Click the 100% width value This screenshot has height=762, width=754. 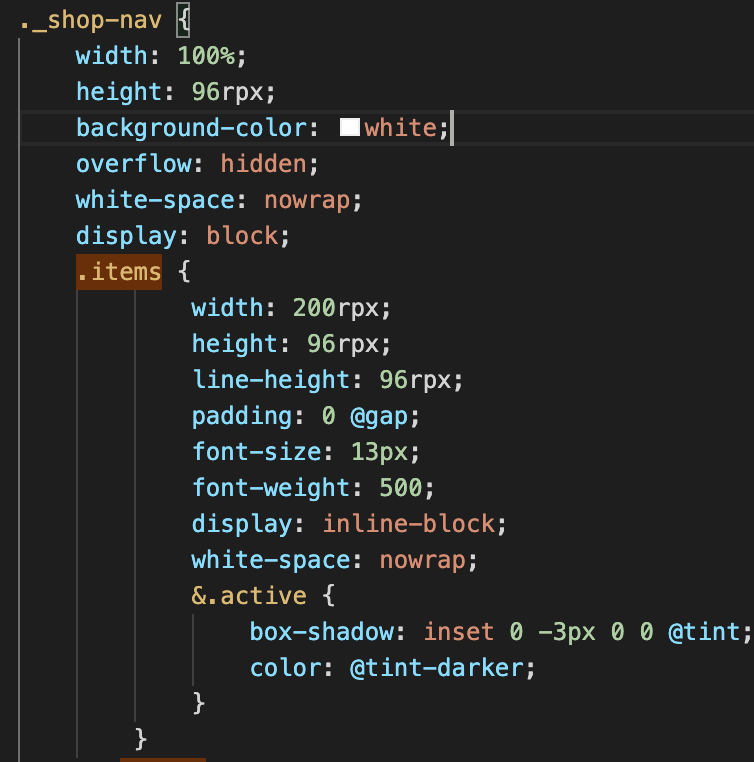tap(206, 56)
